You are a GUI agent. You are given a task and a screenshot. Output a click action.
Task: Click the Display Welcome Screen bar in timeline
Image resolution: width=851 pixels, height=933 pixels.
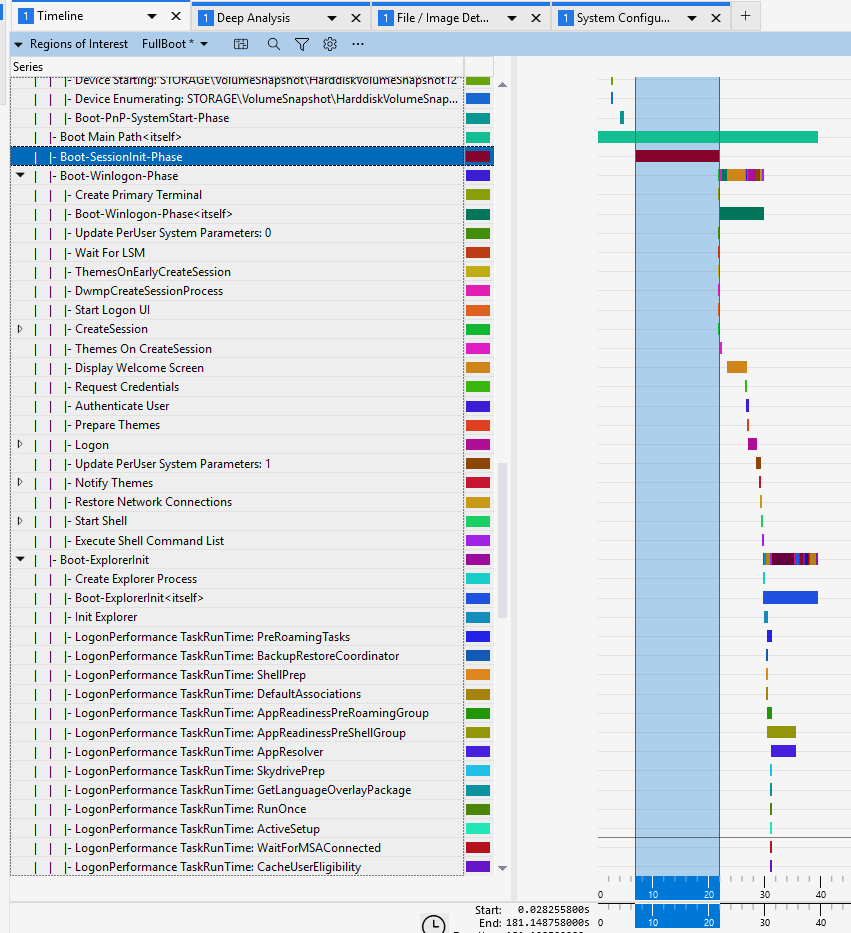(x=737, y=367)
